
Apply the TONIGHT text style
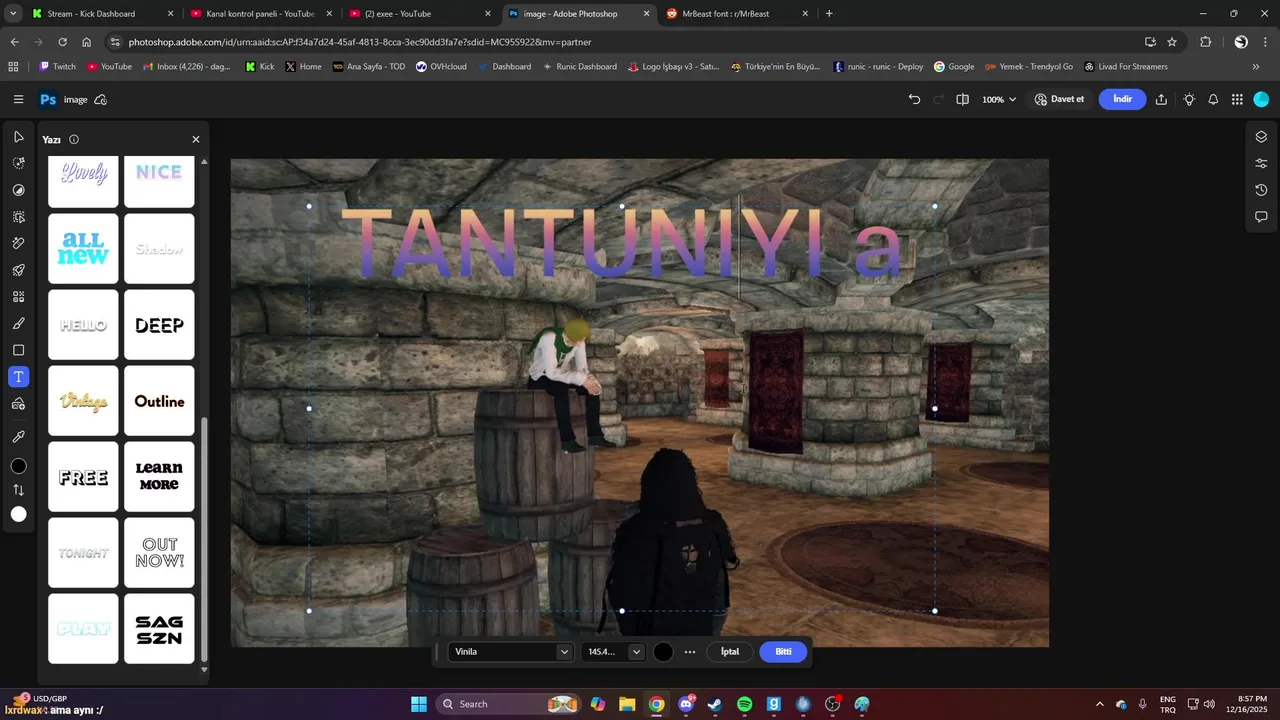point(83,553)
